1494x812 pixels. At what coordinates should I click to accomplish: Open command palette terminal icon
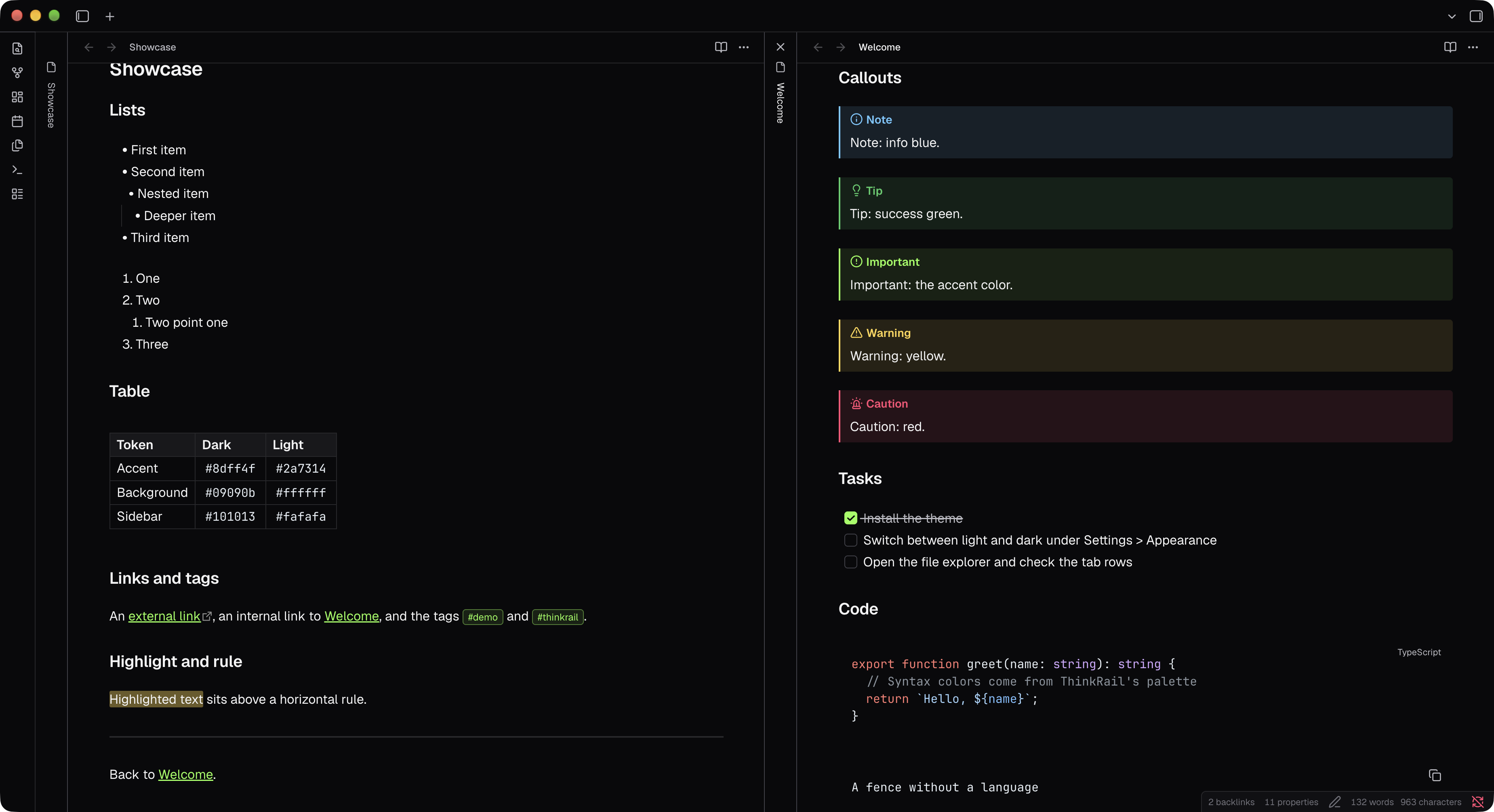pos(17,169)
